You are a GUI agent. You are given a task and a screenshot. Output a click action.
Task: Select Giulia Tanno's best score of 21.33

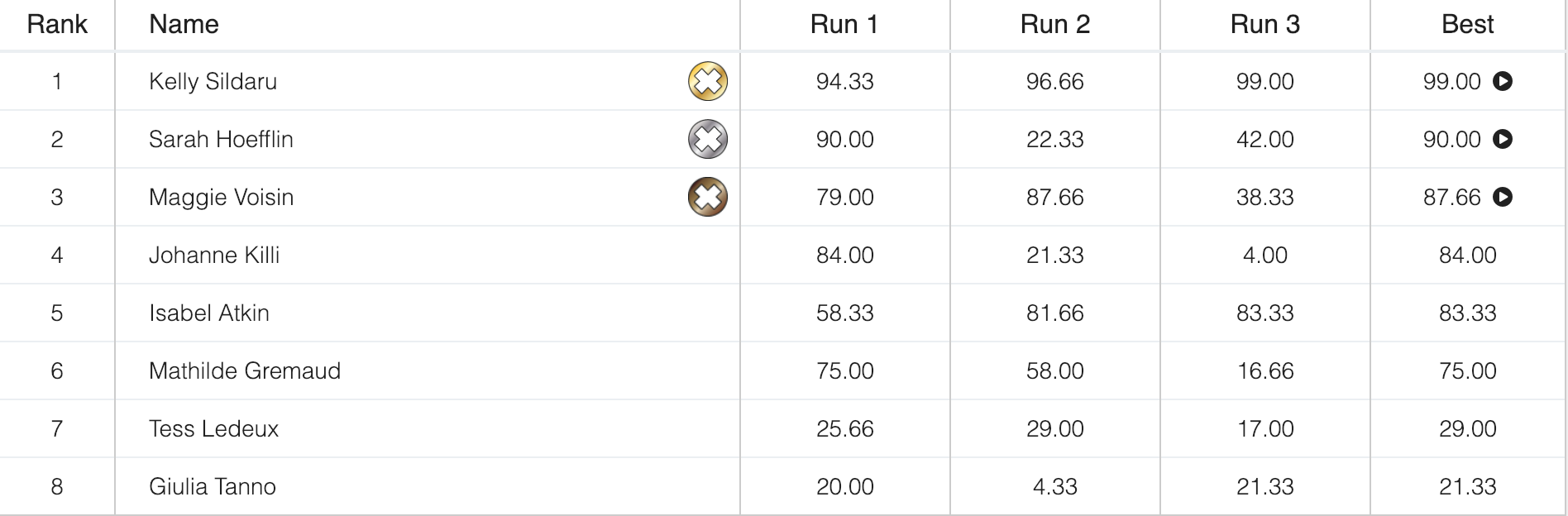click(x=1467, y=486)
